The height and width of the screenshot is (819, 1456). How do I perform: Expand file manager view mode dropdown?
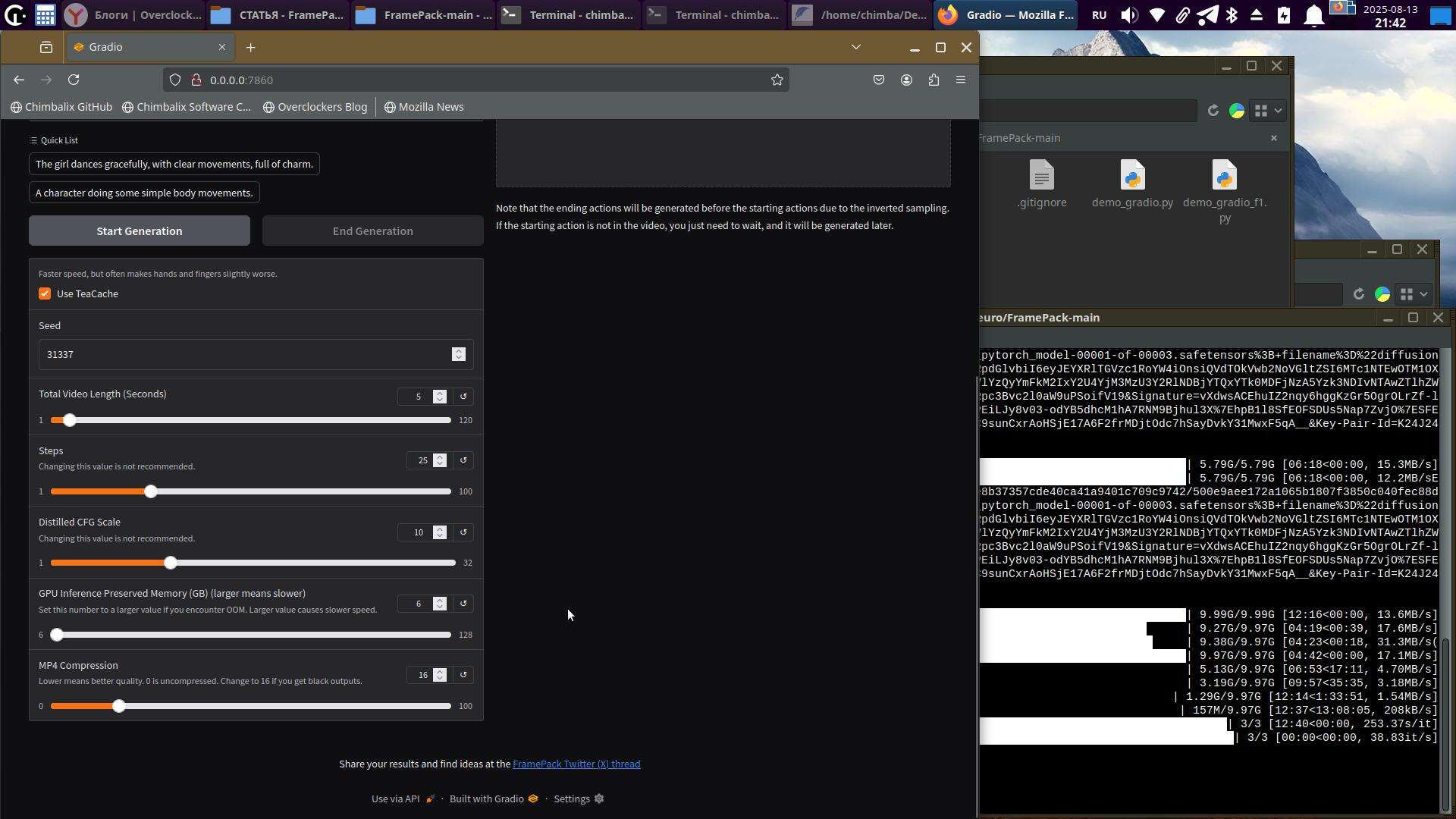click(1279, 111)
